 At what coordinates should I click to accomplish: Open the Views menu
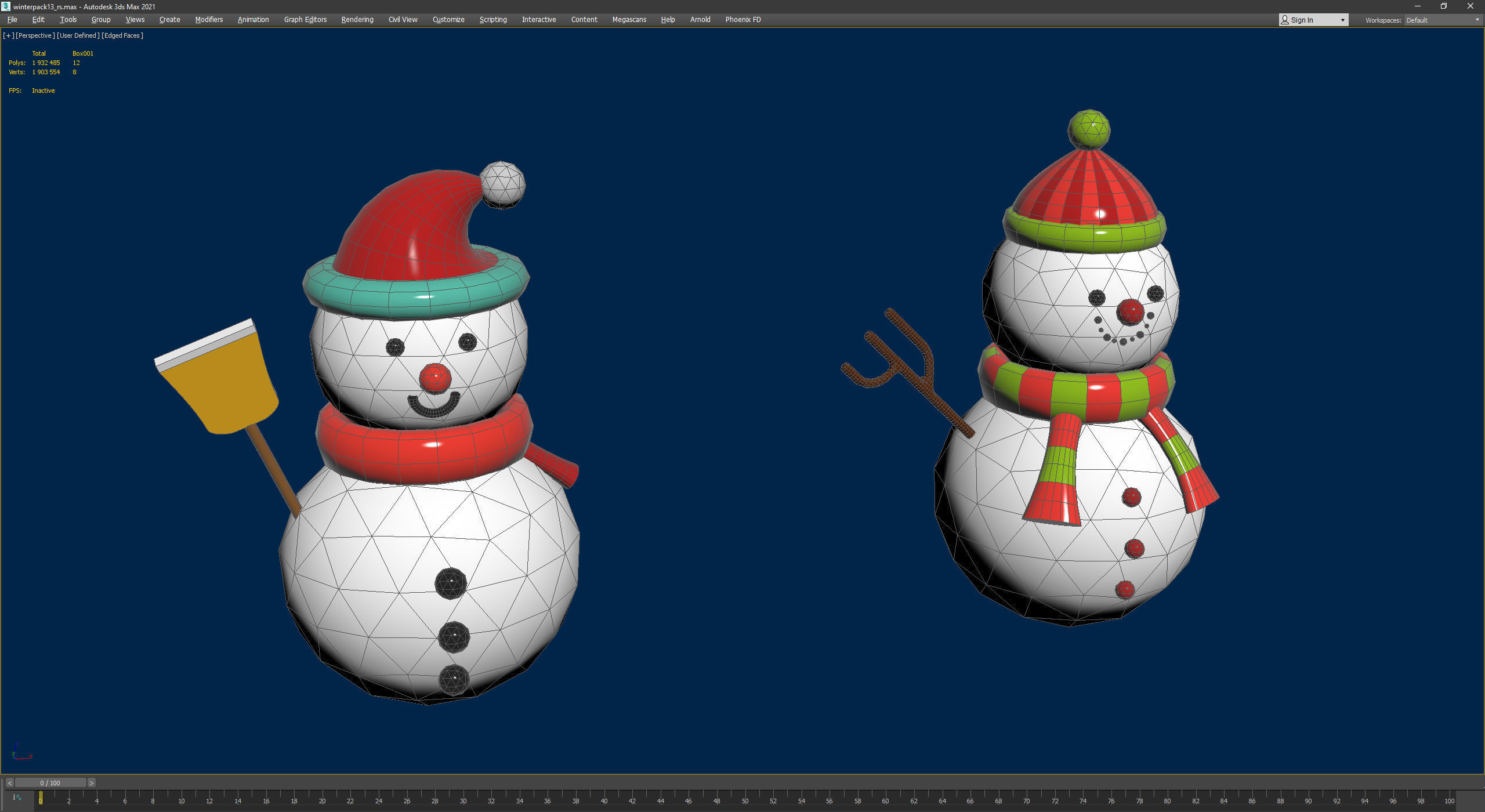click(135, 20)
